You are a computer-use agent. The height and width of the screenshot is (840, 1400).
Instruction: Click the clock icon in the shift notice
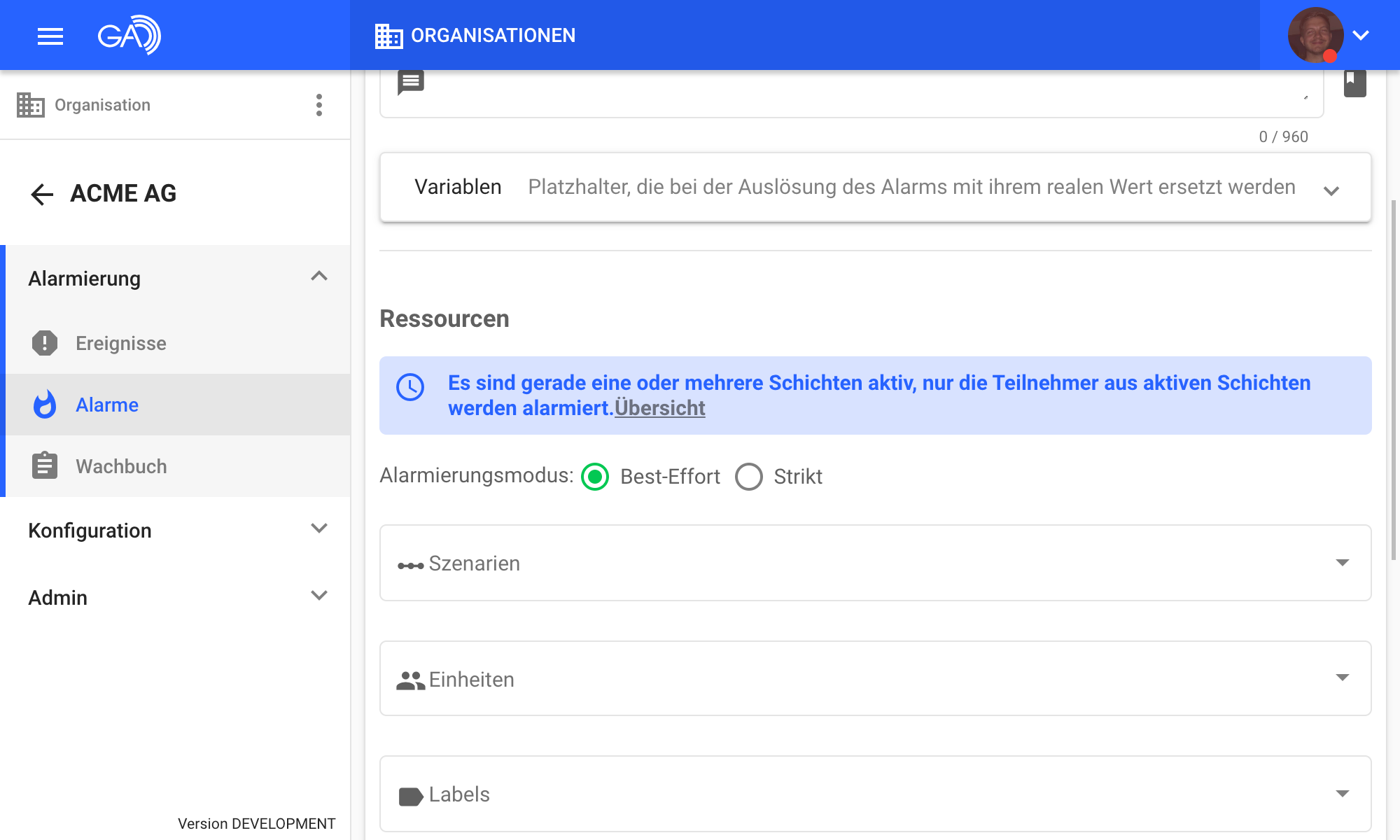410,387
